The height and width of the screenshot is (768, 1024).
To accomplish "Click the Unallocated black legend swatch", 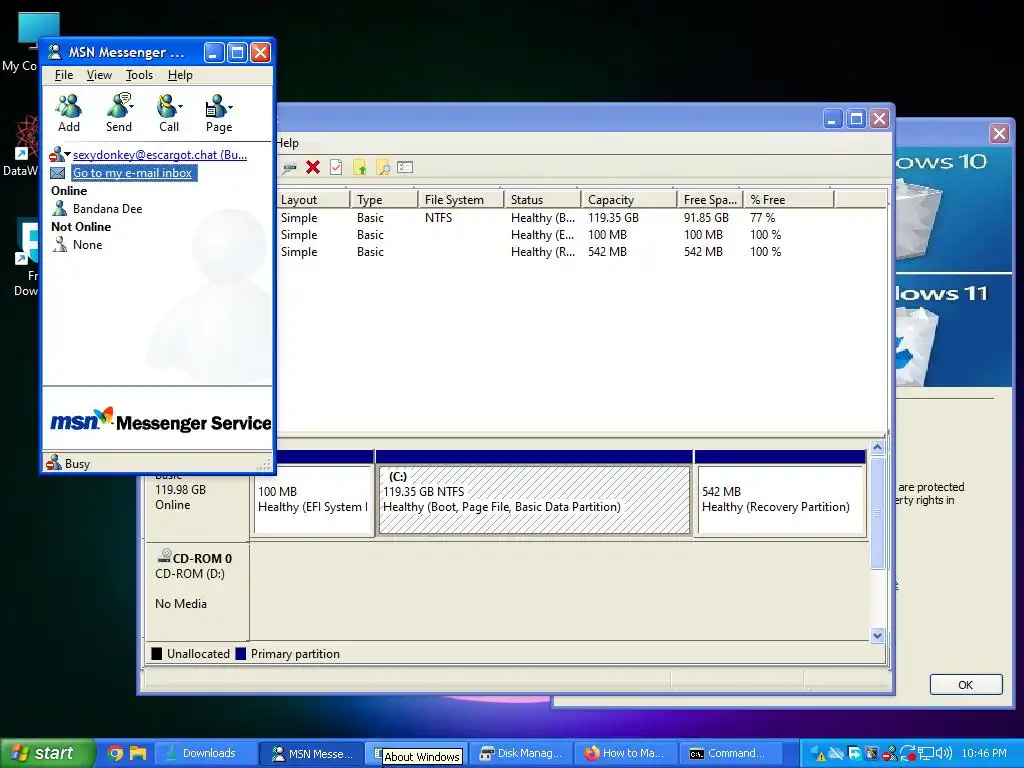I will (x=157, y=654).
